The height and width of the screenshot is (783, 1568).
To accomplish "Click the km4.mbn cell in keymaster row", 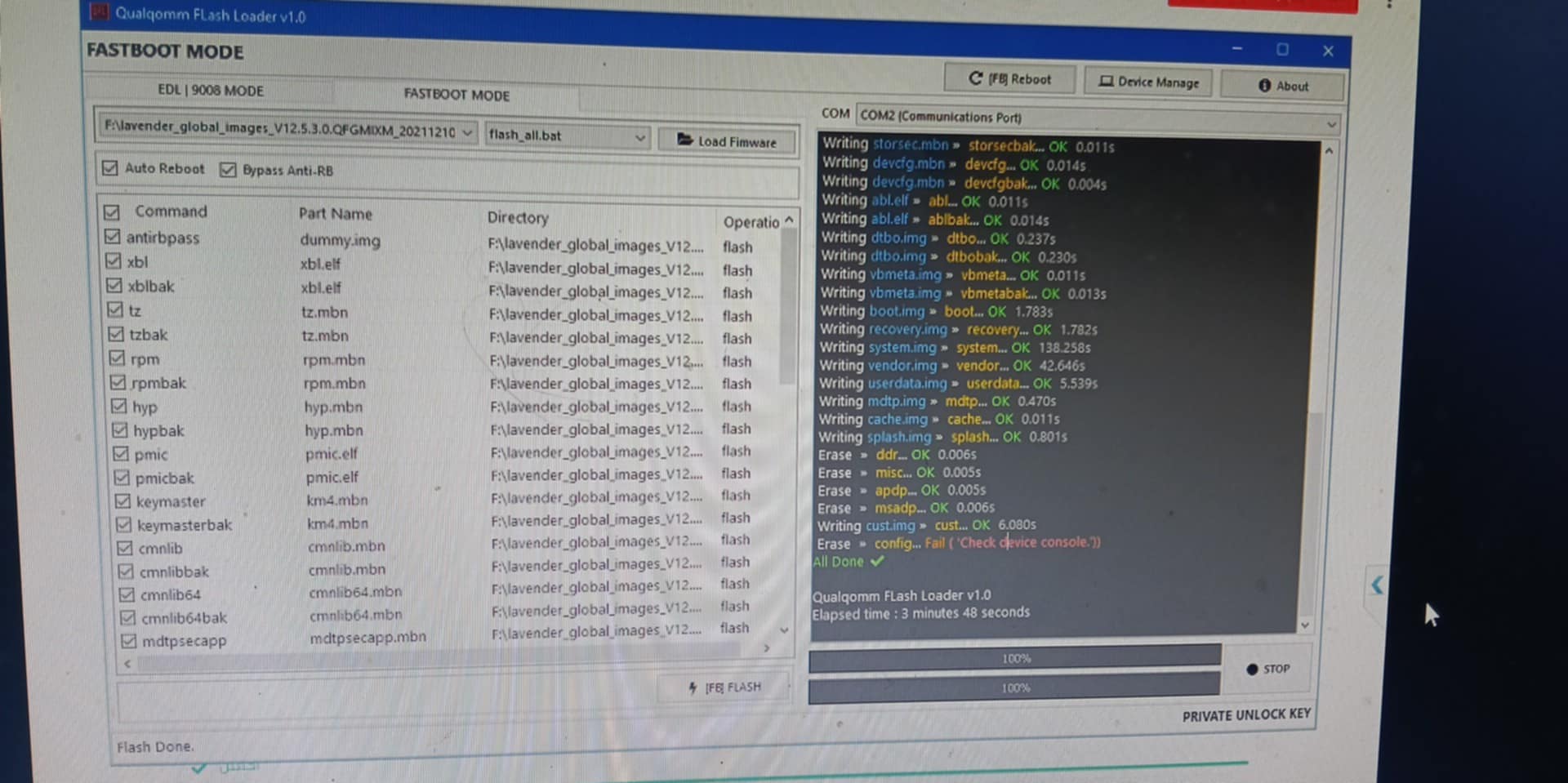I will [x=337, y=500].
